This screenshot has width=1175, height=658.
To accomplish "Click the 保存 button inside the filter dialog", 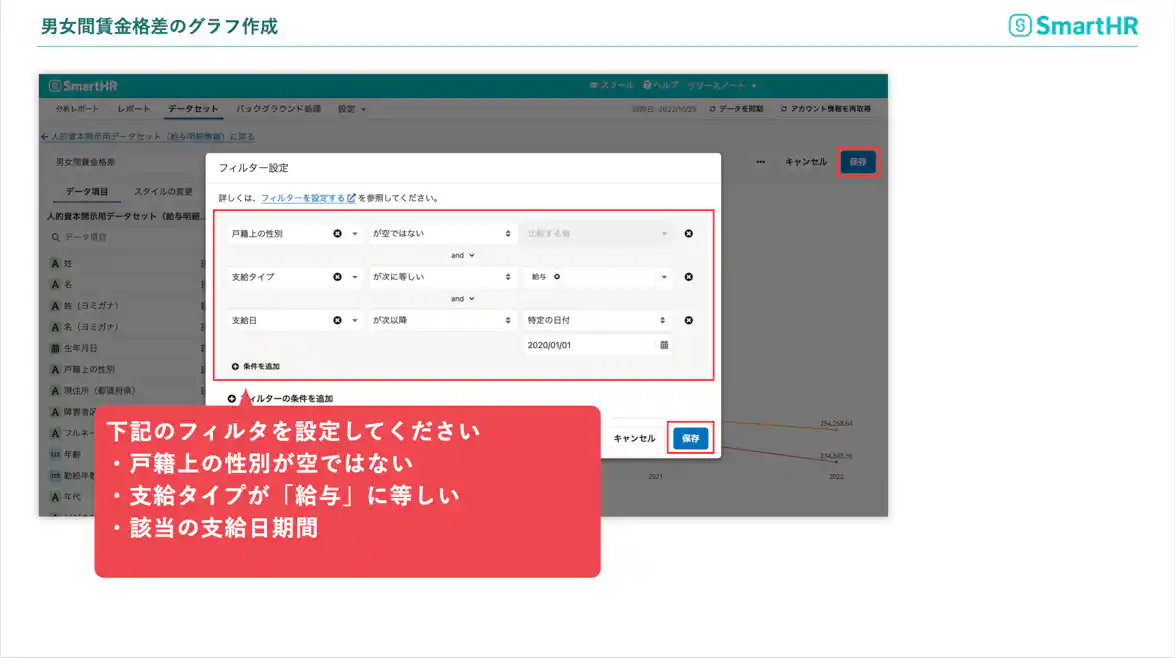I will (690, 437).
